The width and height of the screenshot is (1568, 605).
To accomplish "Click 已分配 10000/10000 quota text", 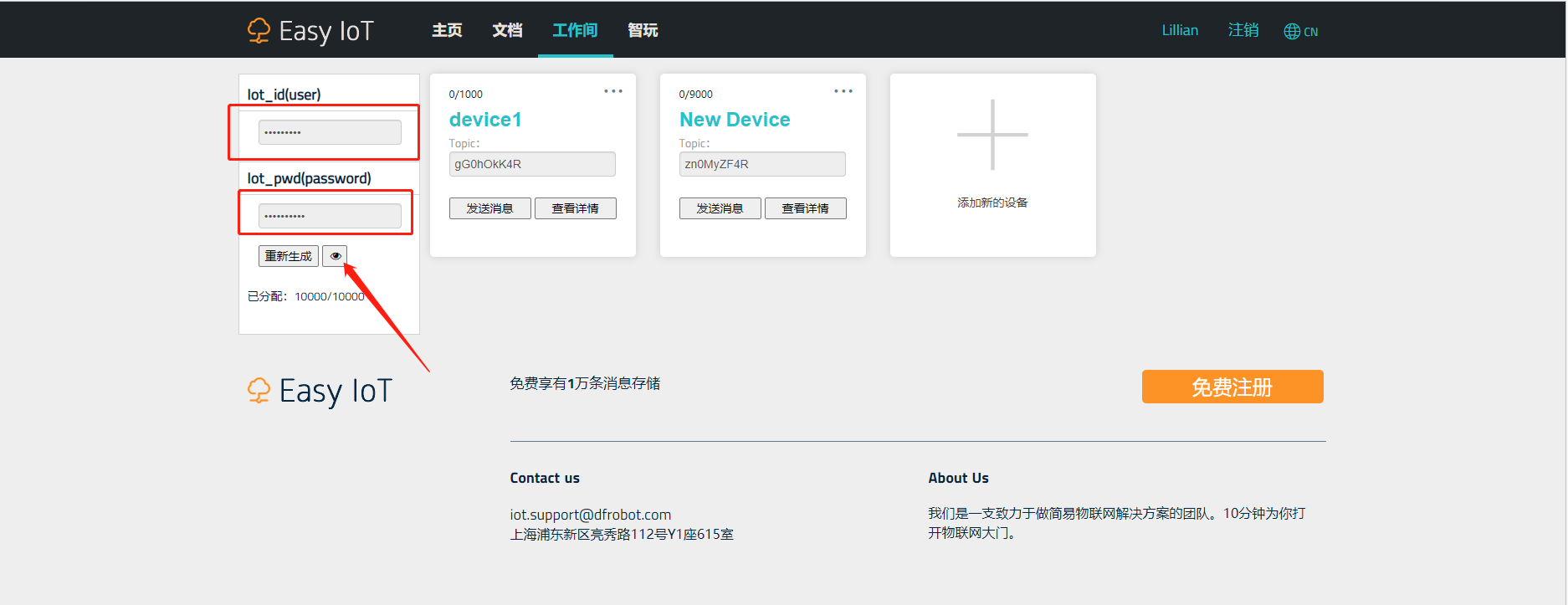I will coord(306,296).
